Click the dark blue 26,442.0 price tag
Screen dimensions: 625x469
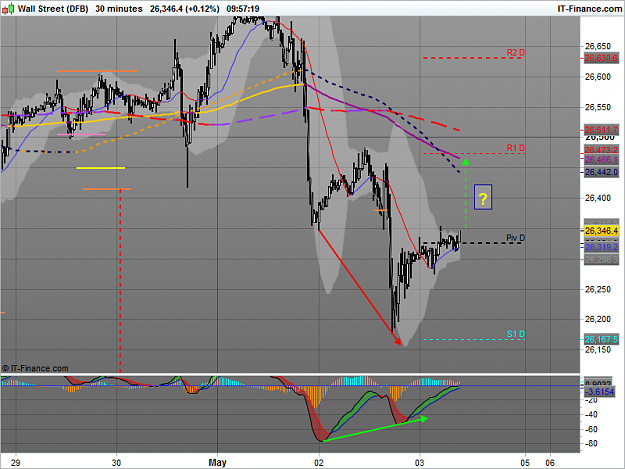click(x=601, y=172)
